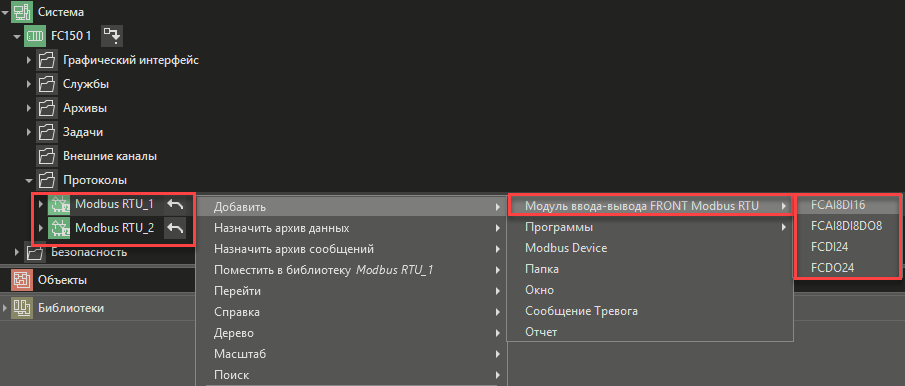905x386 pixels.
Task: Click the Протоколы folder icon
Action: point(46,181)
